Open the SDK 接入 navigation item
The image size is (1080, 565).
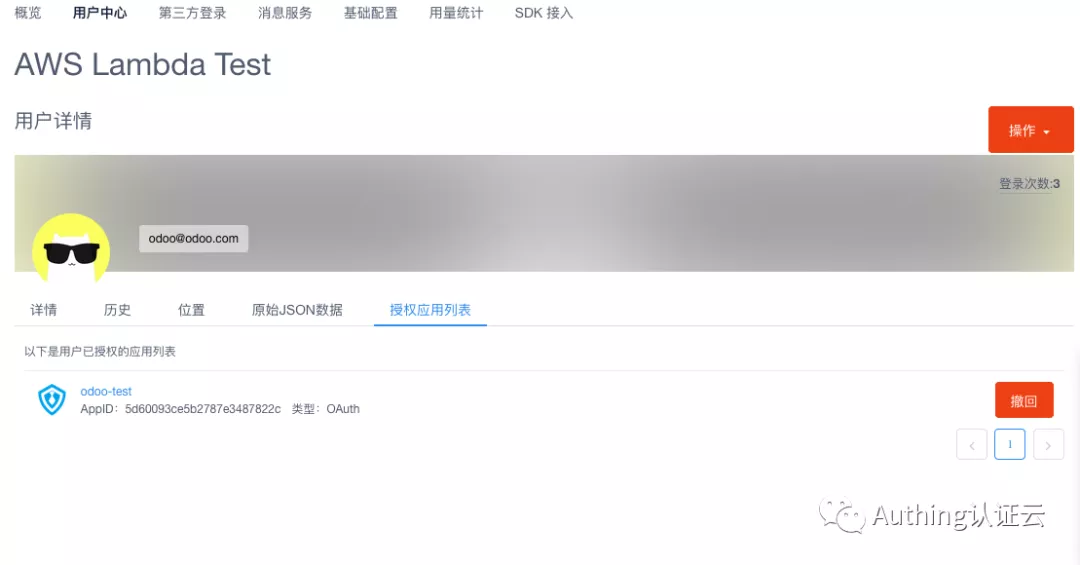543,13
